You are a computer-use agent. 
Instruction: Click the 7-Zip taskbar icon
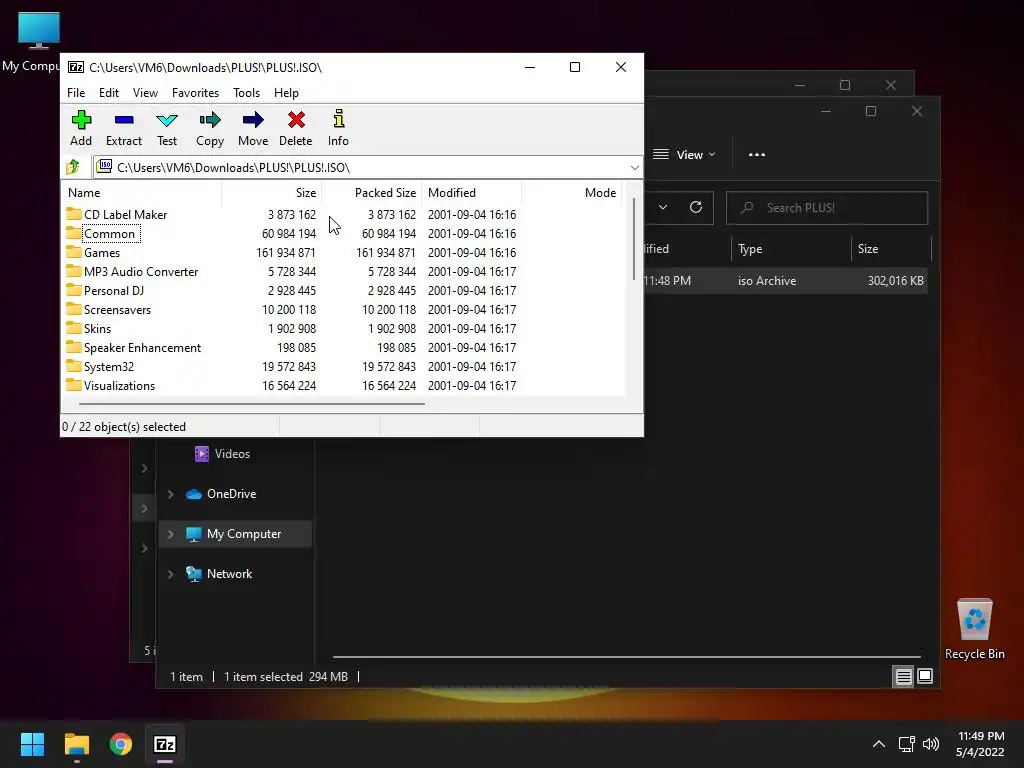coord(165,744)
